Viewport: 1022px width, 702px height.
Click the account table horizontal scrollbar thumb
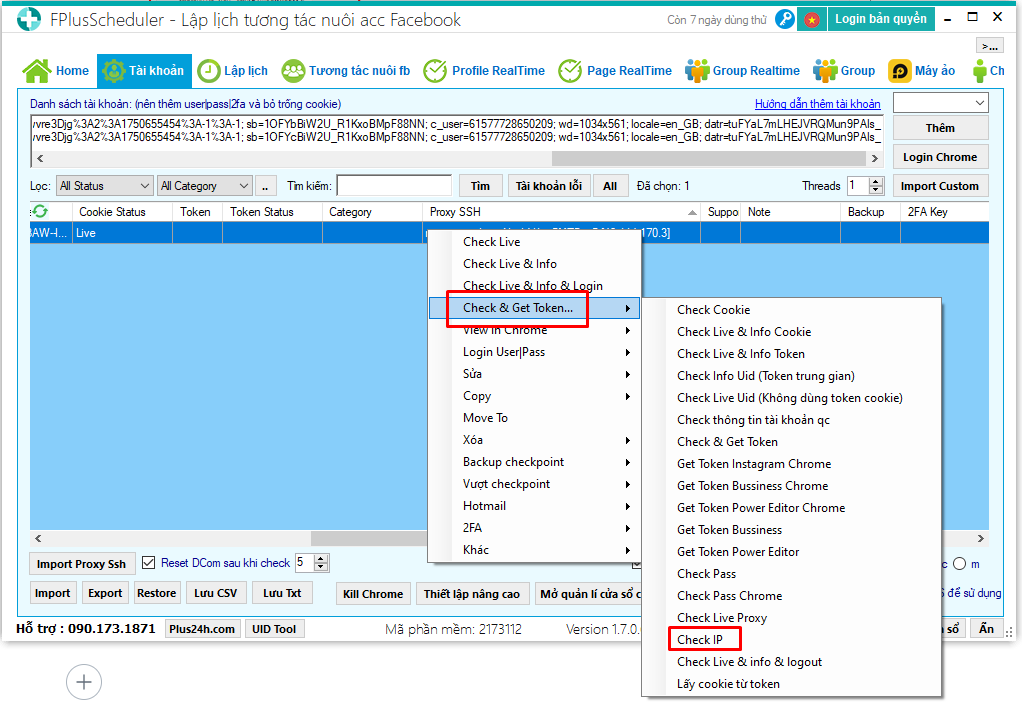pyautogui.click(x=370, y=538)
